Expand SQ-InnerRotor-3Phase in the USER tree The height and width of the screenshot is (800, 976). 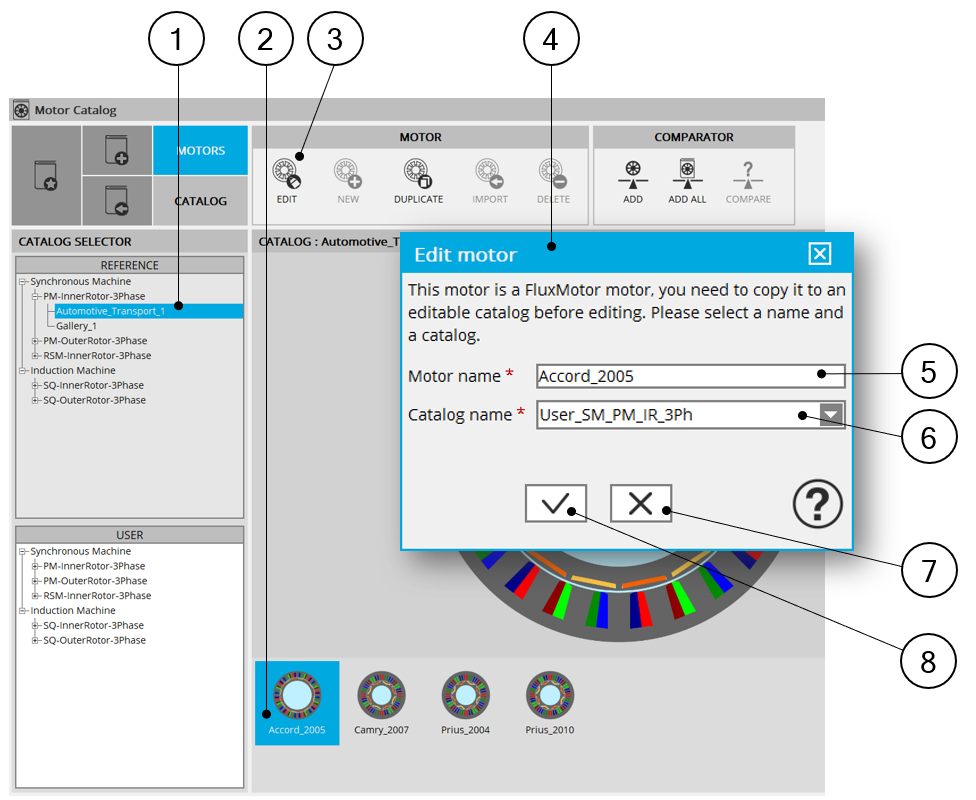[36, 625]
